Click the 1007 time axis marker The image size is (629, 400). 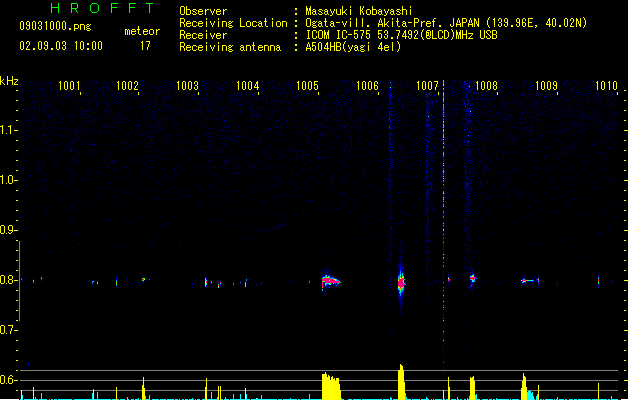[427, 86]
